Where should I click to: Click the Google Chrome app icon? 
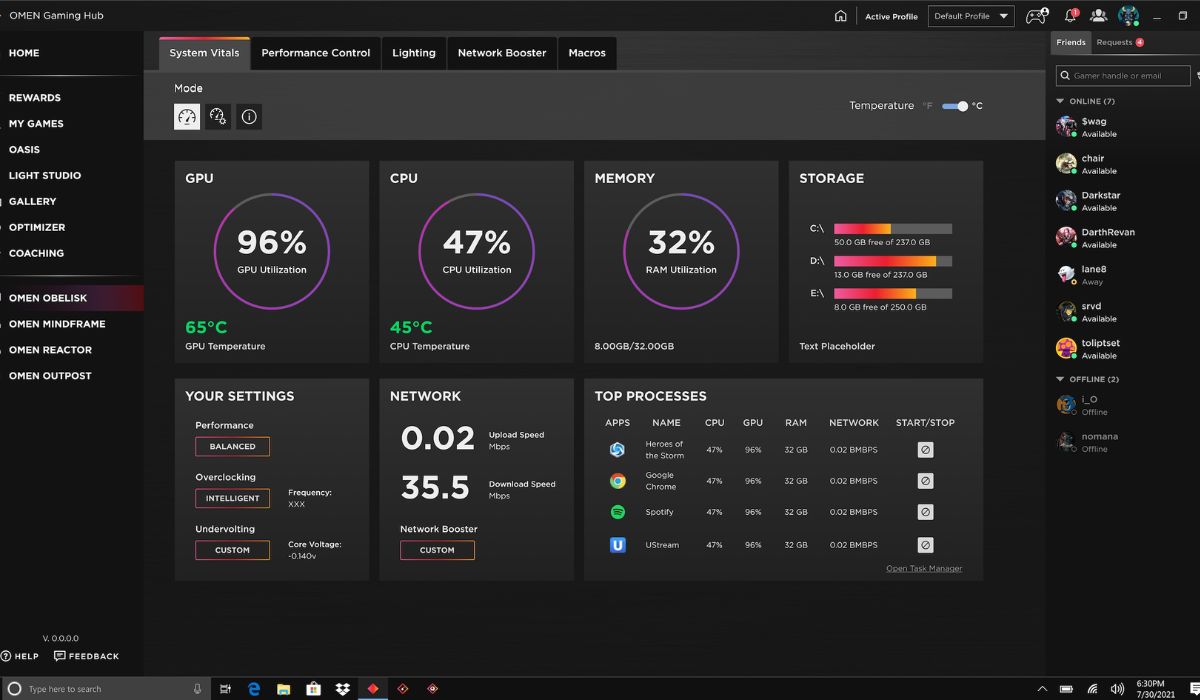point(618,481)
